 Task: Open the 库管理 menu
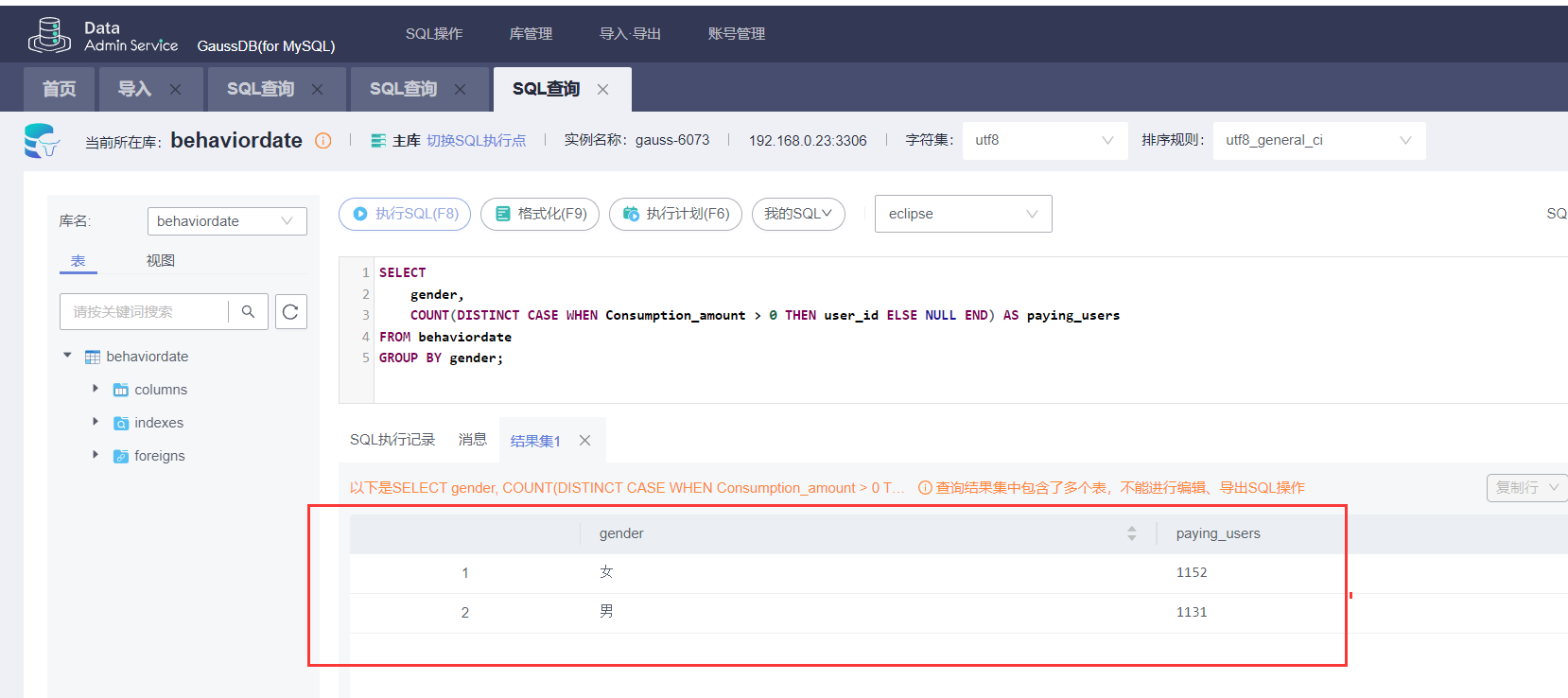coord(531,34)
